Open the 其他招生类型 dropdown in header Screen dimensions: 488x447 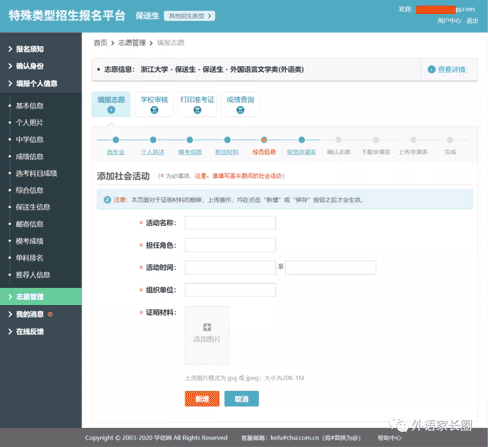tap(189, 16)
